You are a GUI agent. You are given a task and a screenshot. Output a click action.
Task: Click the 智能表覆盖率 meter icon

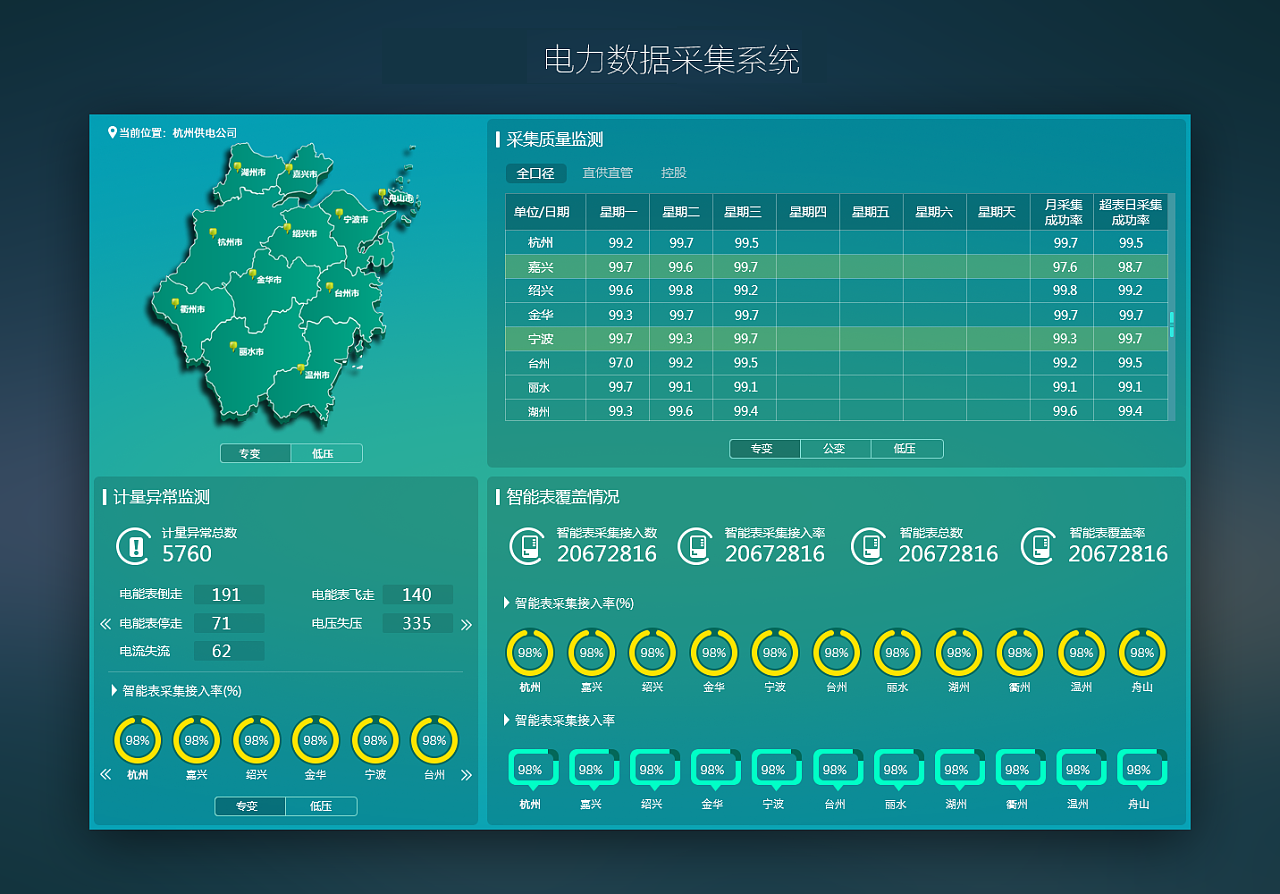point(1038,546)
